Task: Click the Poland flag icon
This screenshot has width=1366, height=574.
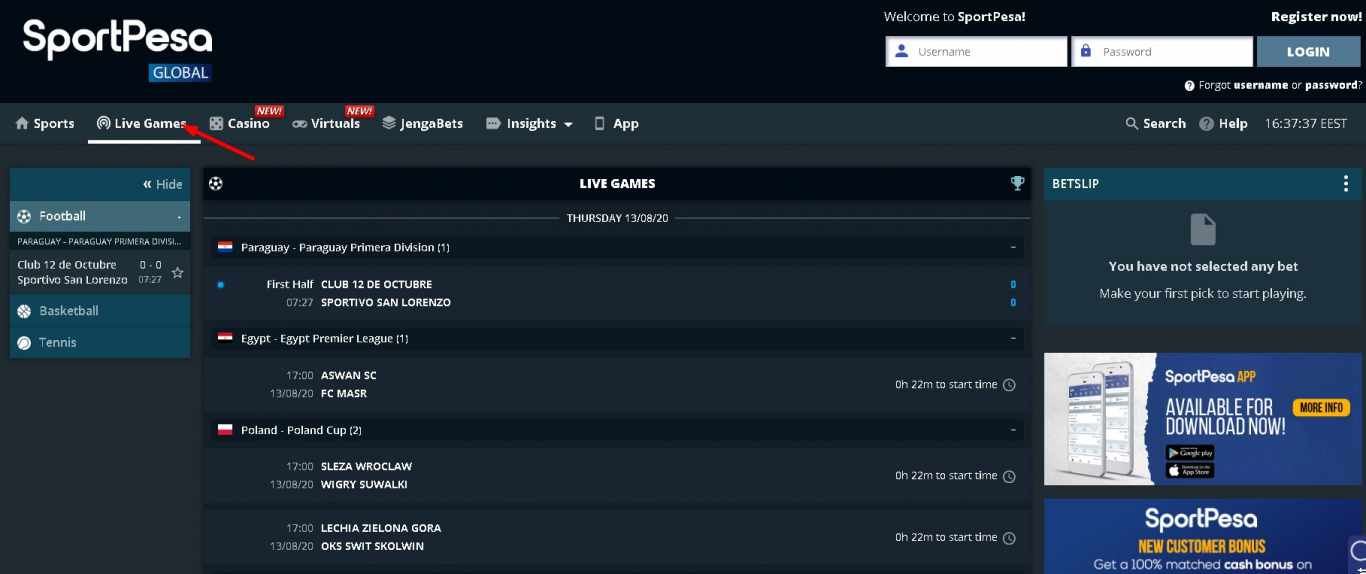Action: [x=225, y=430]
